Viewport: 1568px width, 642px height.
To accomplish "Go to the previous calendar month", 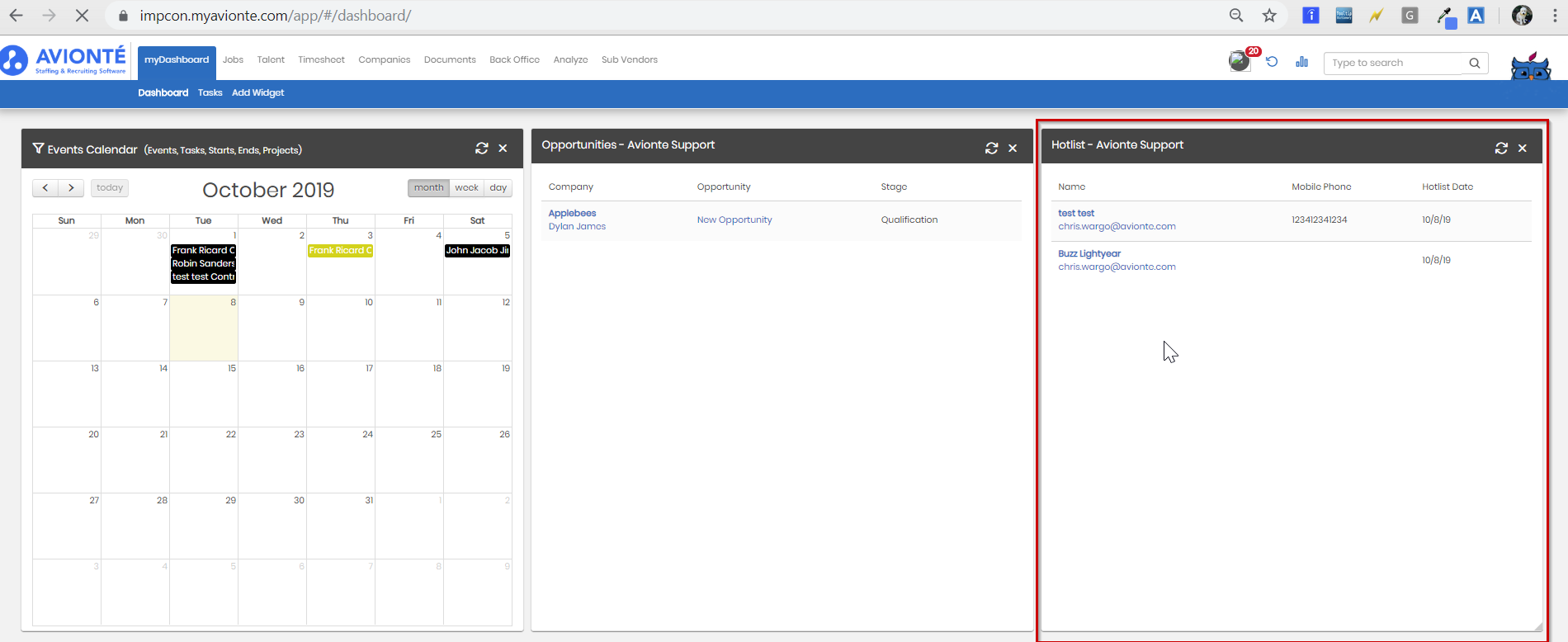I will coord(45,188).
